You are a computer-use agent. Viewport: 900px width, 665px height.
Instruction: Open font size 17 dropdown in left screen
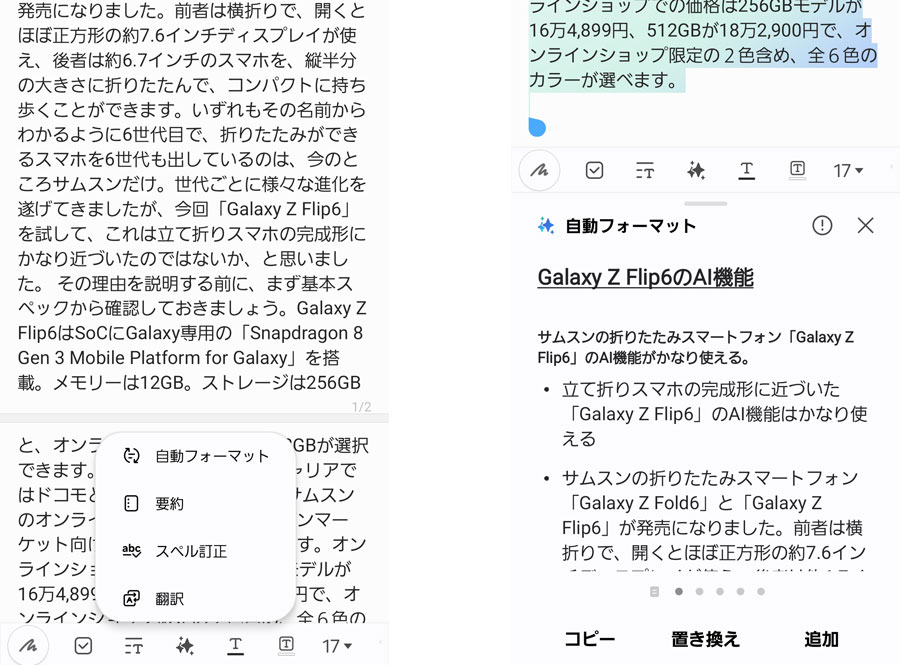pos(337,647)
